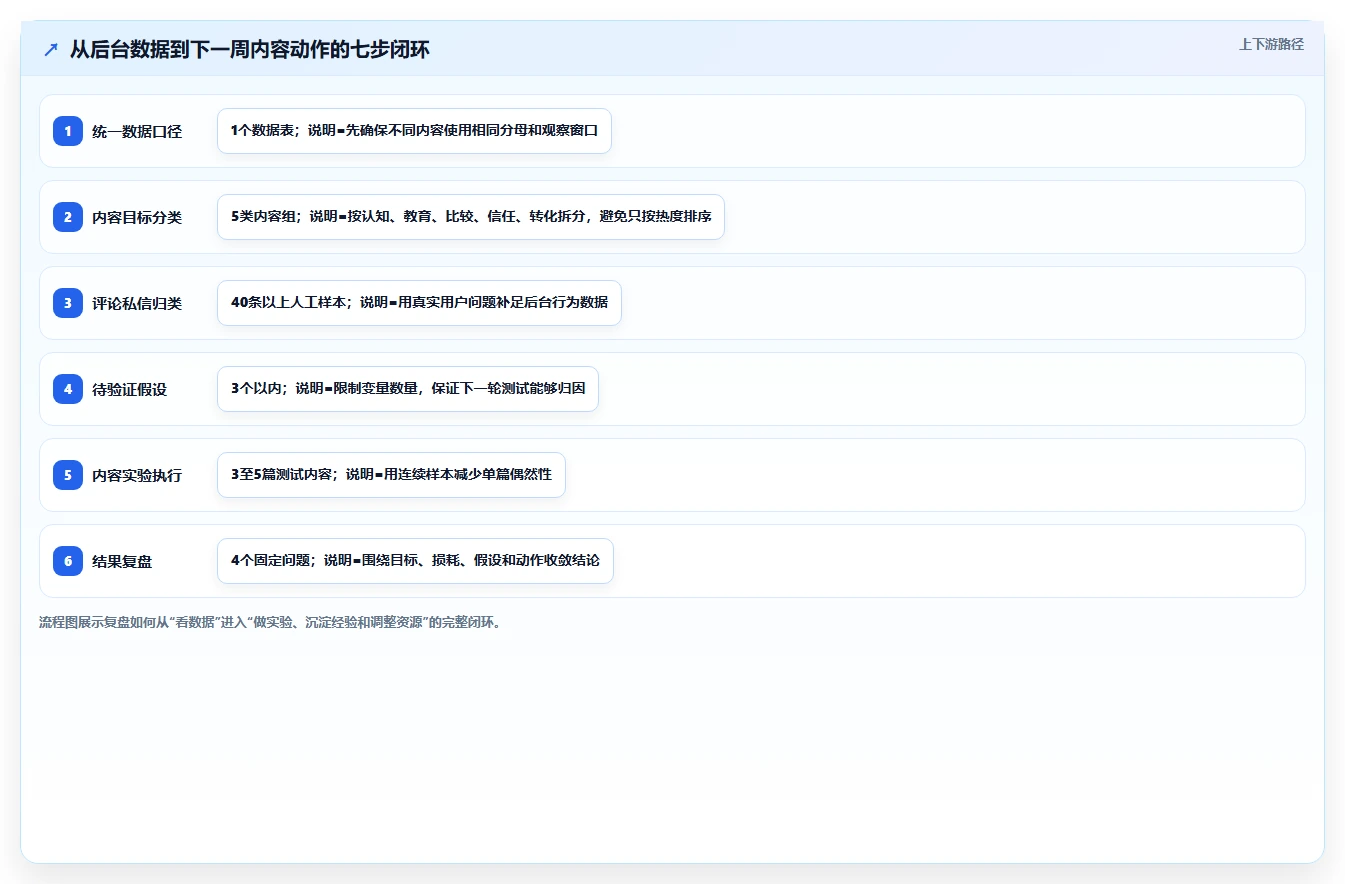Select the step label 结果复盘
1345x884 pixels.
point(122,561)
